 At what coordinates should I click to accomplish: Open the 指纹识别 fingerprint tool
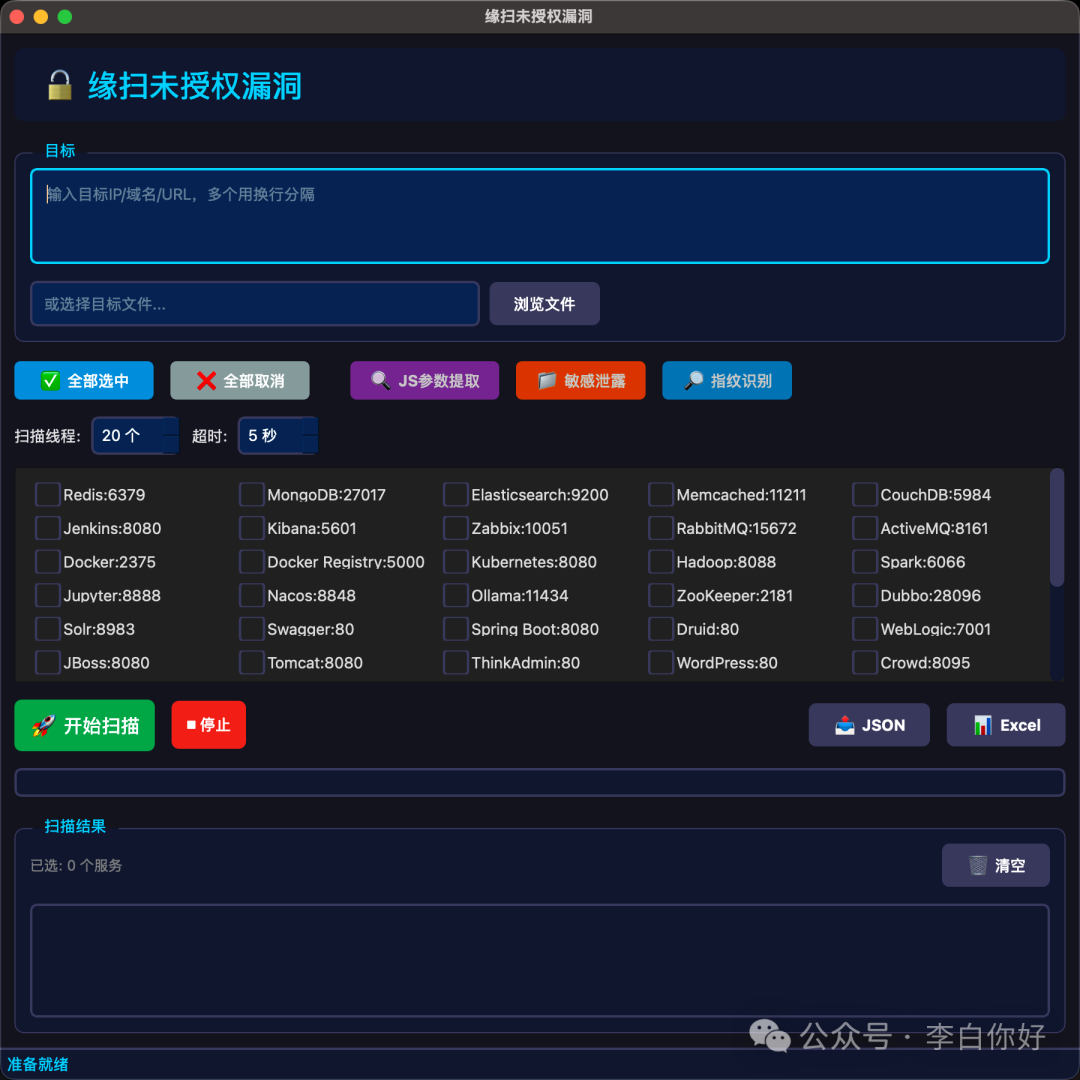(x=727, y=380)
